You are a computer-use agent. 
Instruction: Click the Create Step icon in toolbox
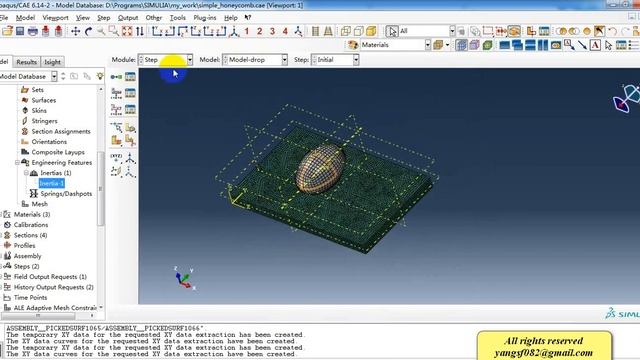116,77
